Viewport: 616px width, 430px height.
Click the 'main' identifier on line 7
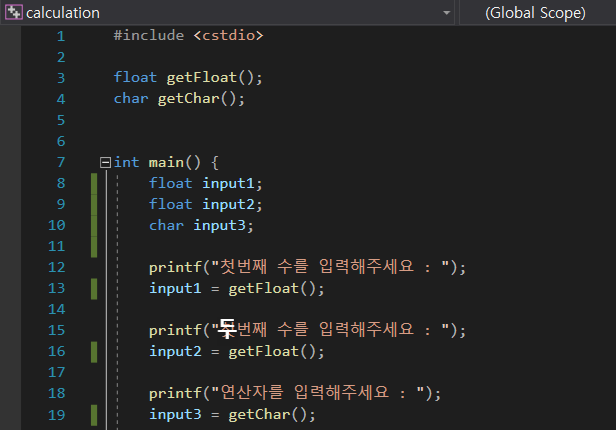point(166,162)
